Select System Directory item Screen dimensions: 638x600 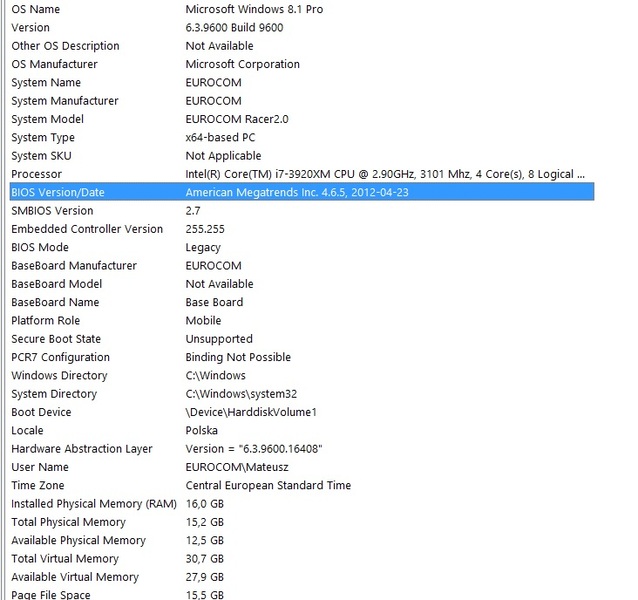tap(302, 393)
